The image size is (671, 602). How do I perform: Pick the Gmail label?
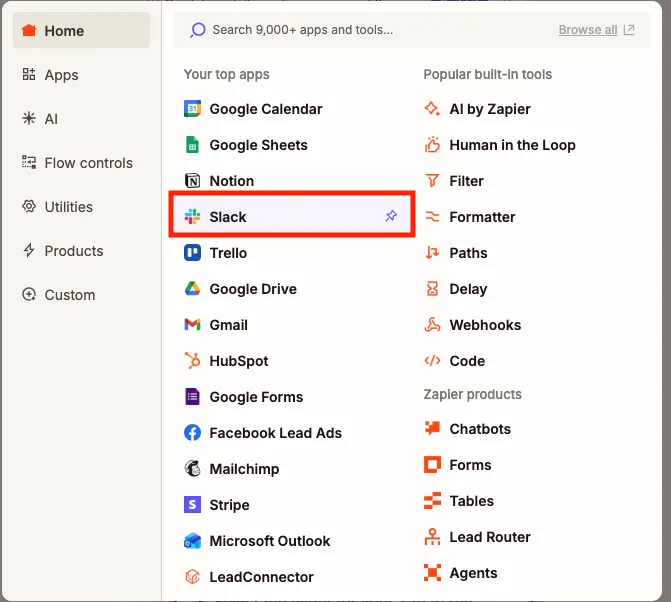pyautogui.click(x=229, y=324)
